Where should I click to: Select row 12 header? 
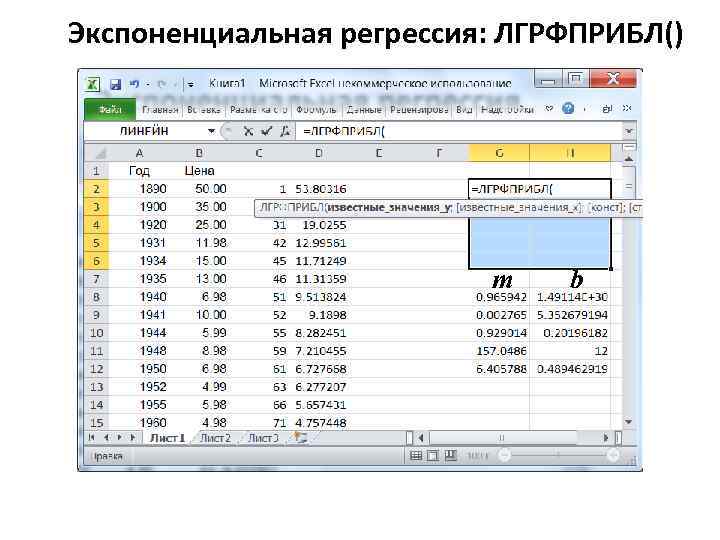click(x=96, y=369)
